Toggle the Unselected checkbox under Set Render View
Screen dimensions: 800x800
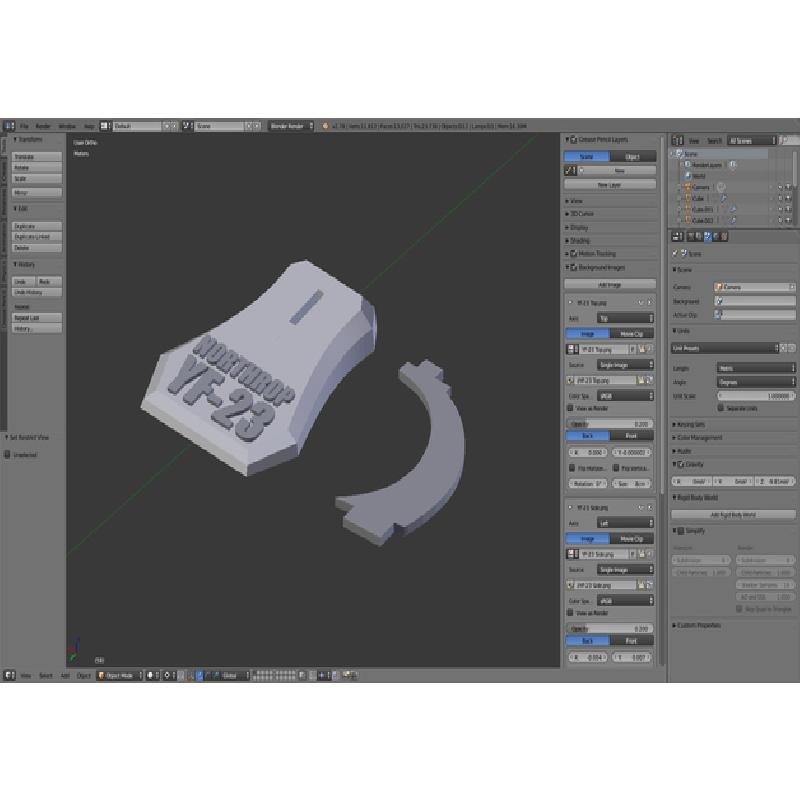[x=7, y=455]
